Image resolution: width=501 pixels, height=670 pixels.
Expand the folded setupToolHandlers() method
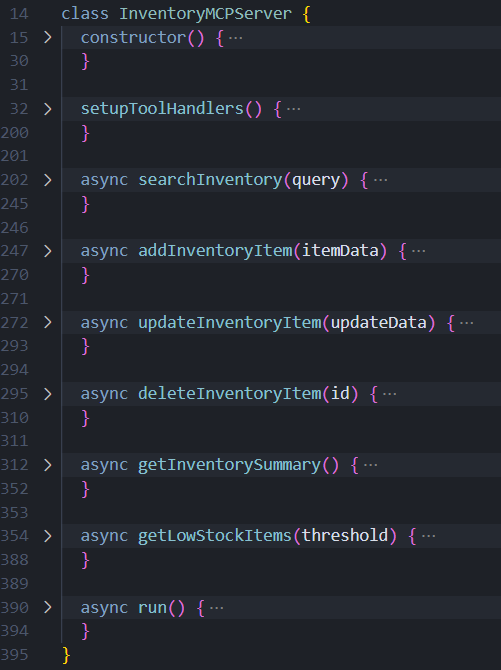point(48,109)
